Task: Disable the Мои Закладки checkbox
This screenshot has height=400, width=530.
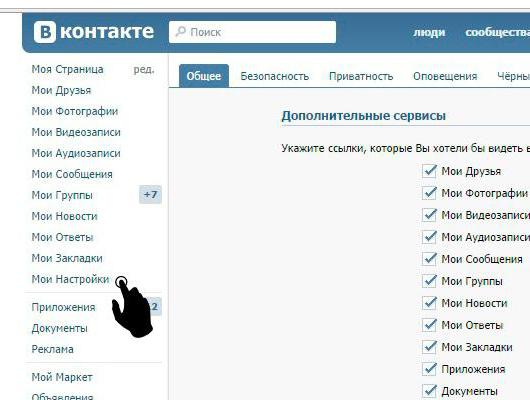Action: pyautogui.click(x=429, y=347)
